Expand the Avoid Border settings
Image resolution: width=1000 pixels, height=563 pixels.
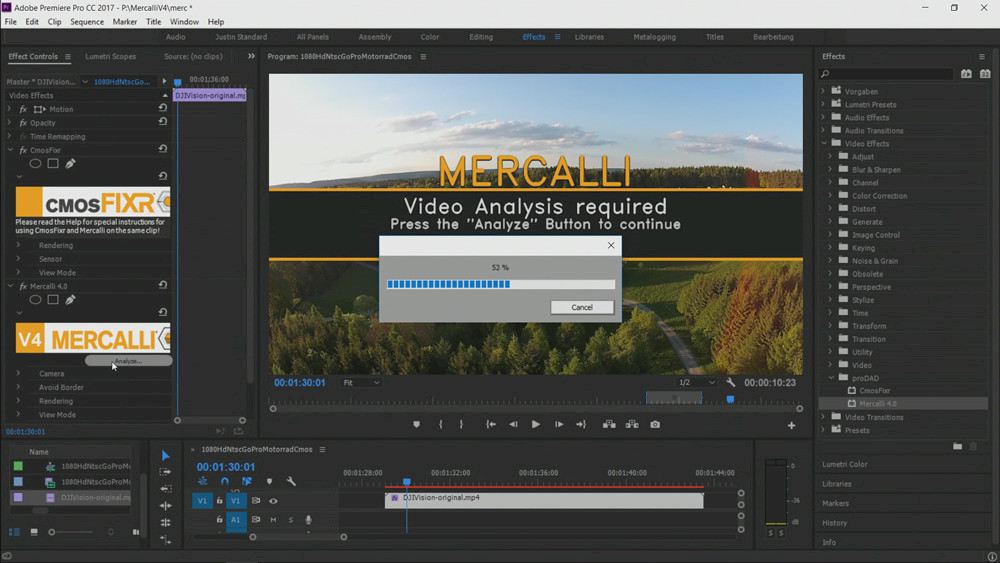click(18, 387)
